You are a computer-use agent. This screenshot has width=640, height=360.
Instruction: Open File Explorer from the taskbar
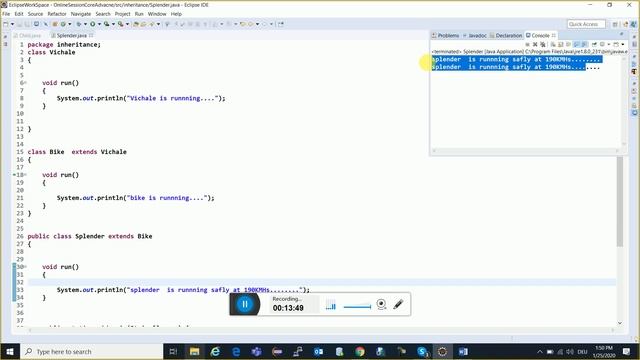pyautogui.click(x=194, y=351)
